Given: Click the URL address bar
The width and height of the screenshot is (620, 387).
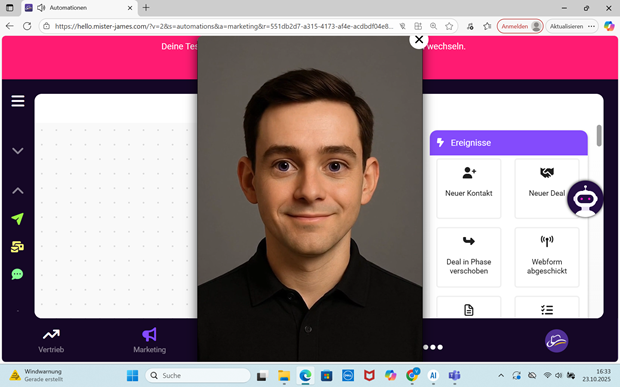Looking at the screenshot, I should click(x=223, y=26).
